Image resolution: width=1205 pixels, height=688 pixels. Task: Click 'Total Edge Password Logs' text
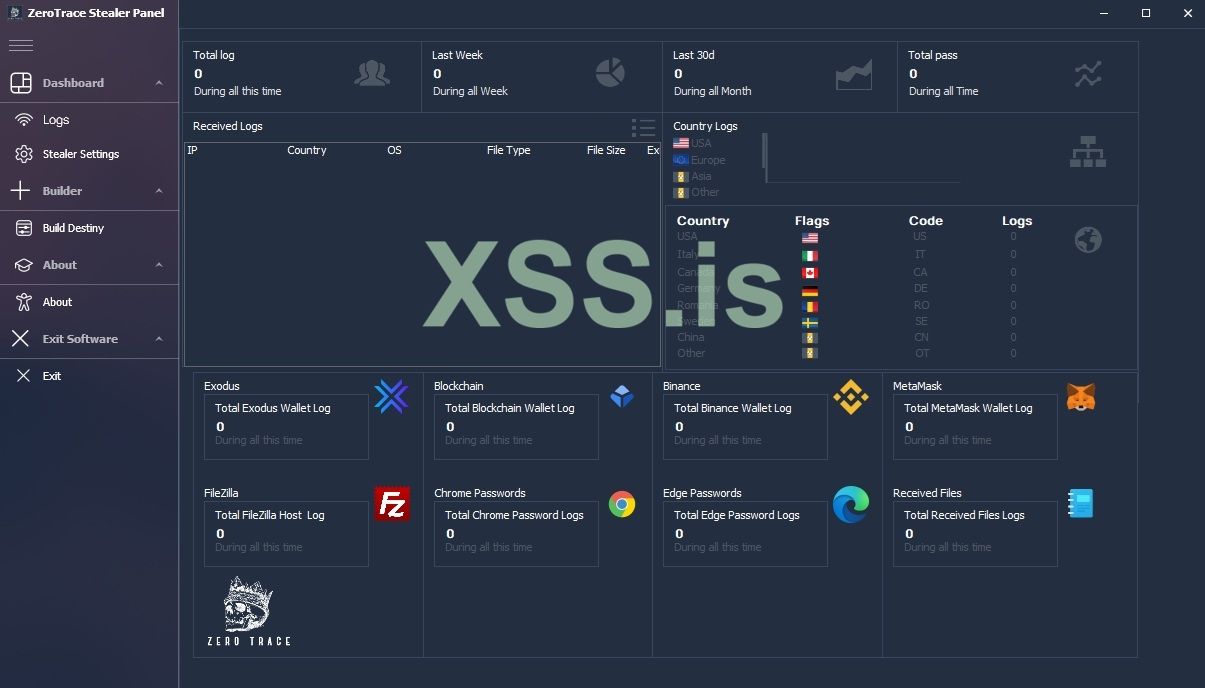point(737,515)
